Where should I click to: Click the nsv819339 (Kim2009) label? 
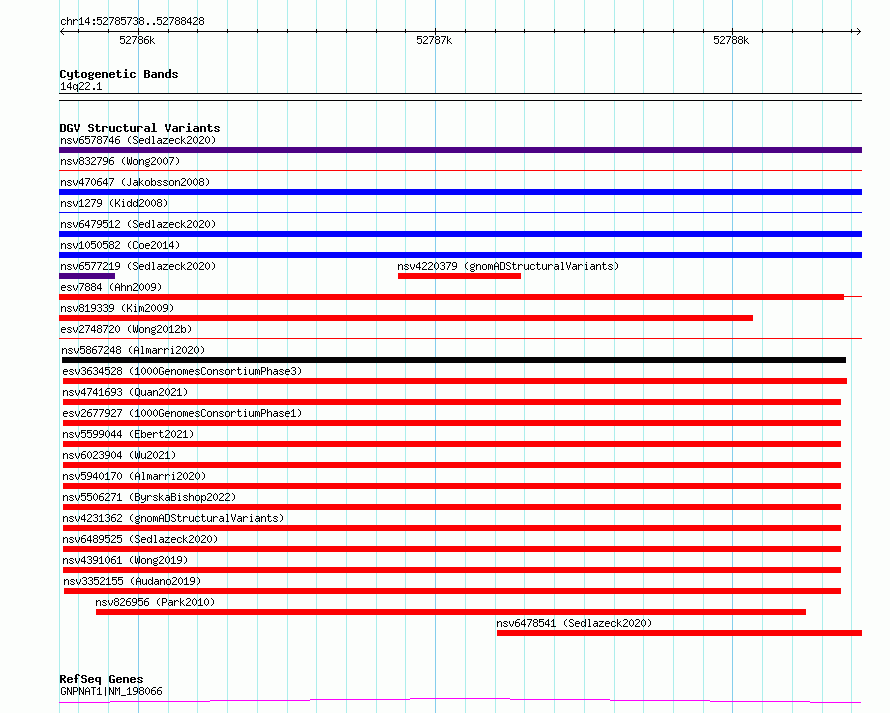click(x=117, y=308)
